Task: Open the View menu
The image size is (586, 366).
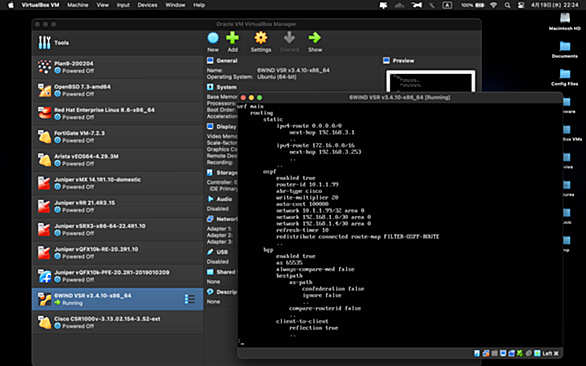Action: [x=102, y=5]
